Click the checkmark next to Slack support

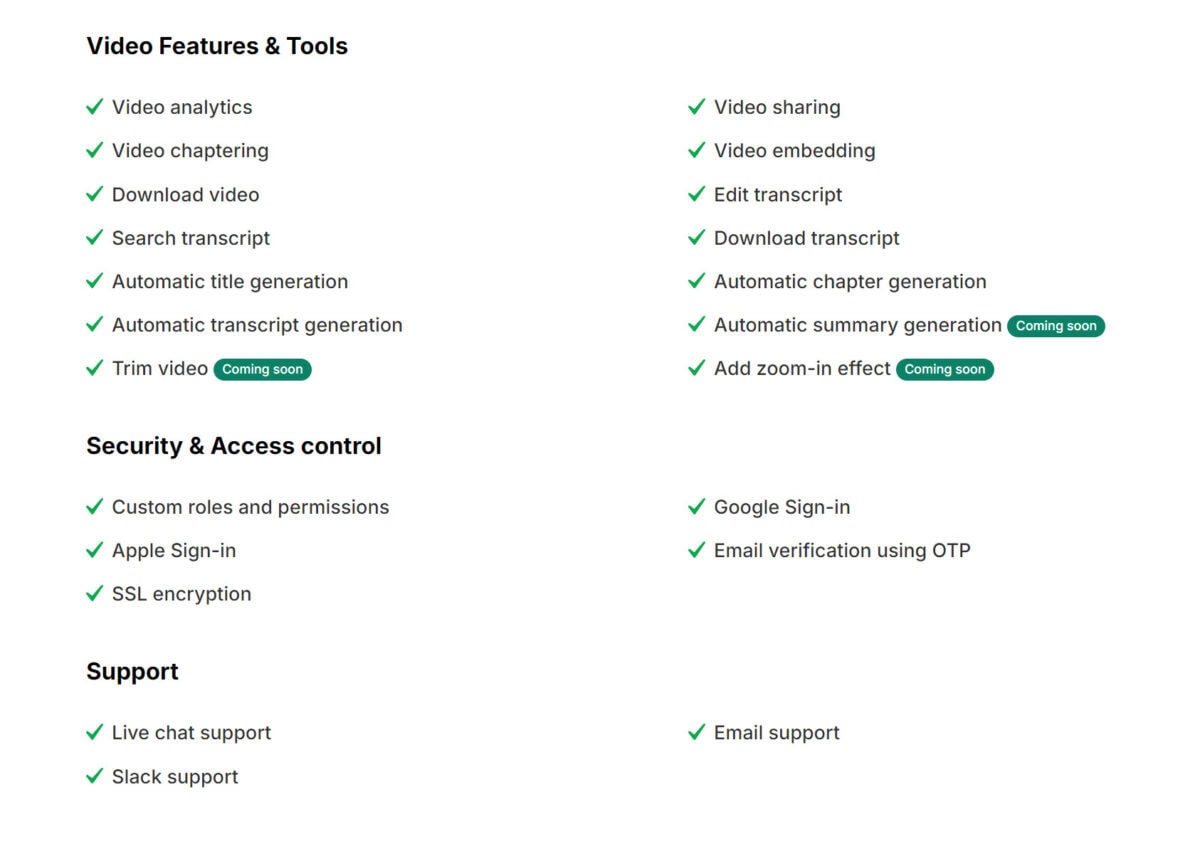tap(95, 777)
